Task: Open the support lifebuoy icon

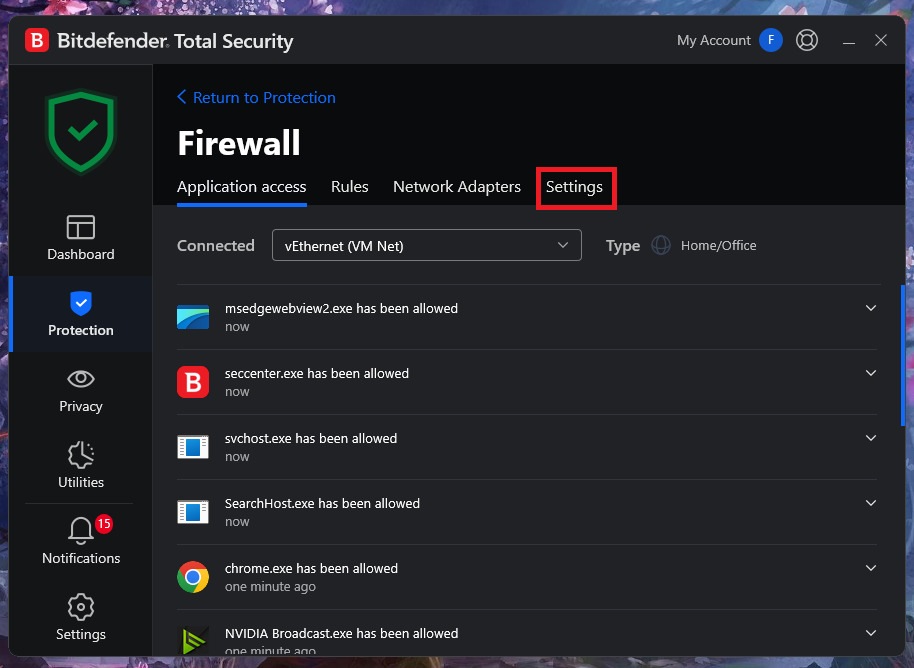Action: point(807,40)
